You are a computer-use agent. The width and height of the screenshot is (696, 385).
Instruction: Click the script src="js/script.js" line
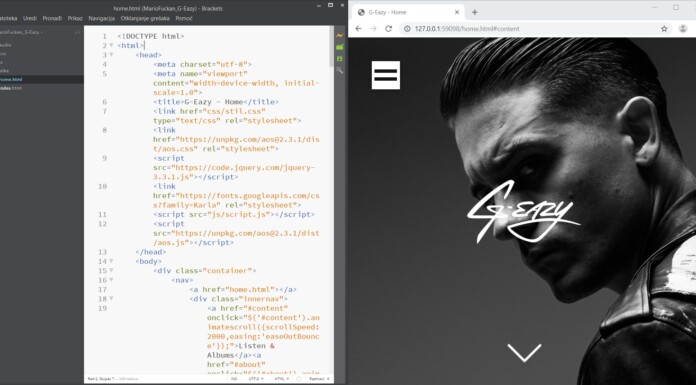(234, 214)
